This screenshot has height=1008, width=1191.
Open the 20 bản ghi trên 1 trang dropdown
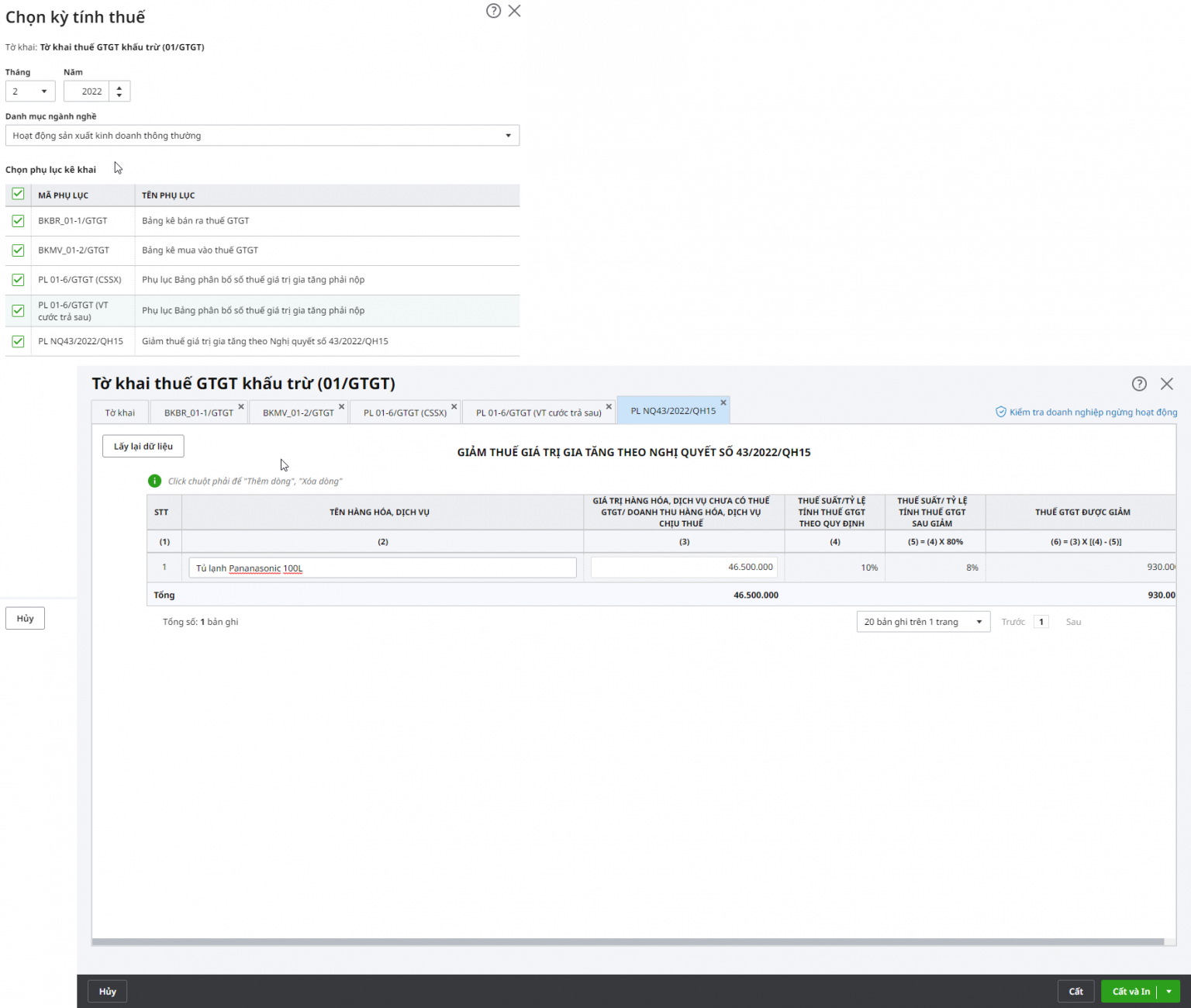pos(923,622)
